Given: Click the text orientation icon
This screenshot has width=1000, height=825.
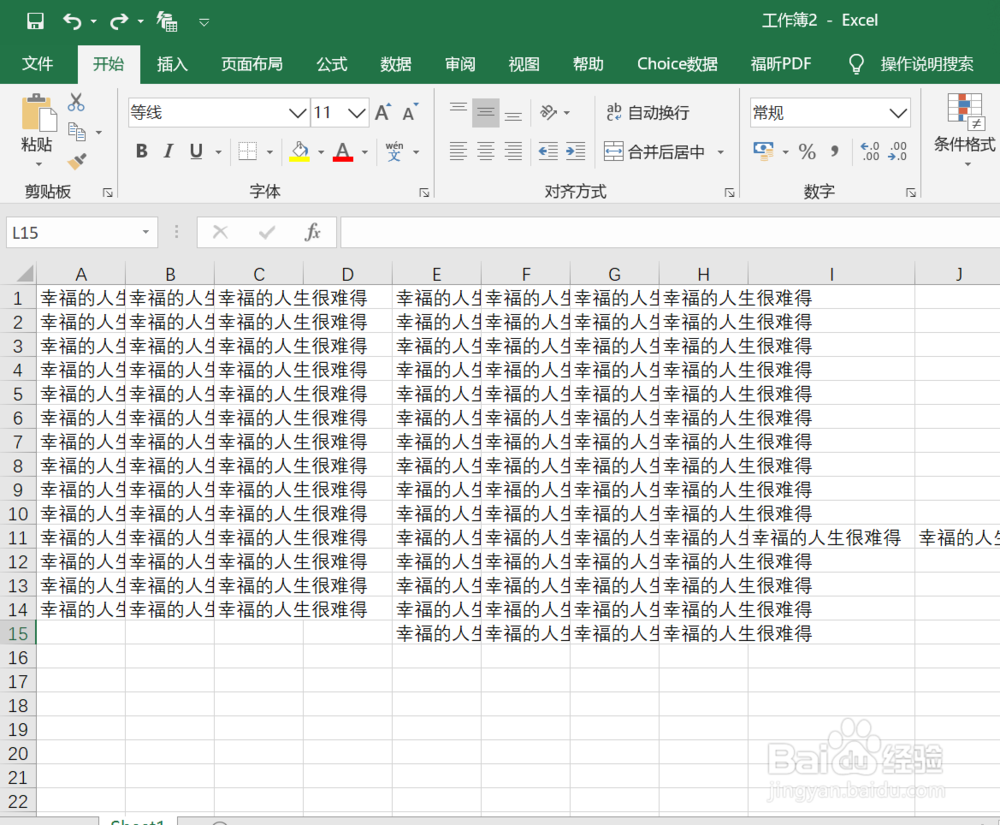Looking at the screenshot, I should [548, 113].
